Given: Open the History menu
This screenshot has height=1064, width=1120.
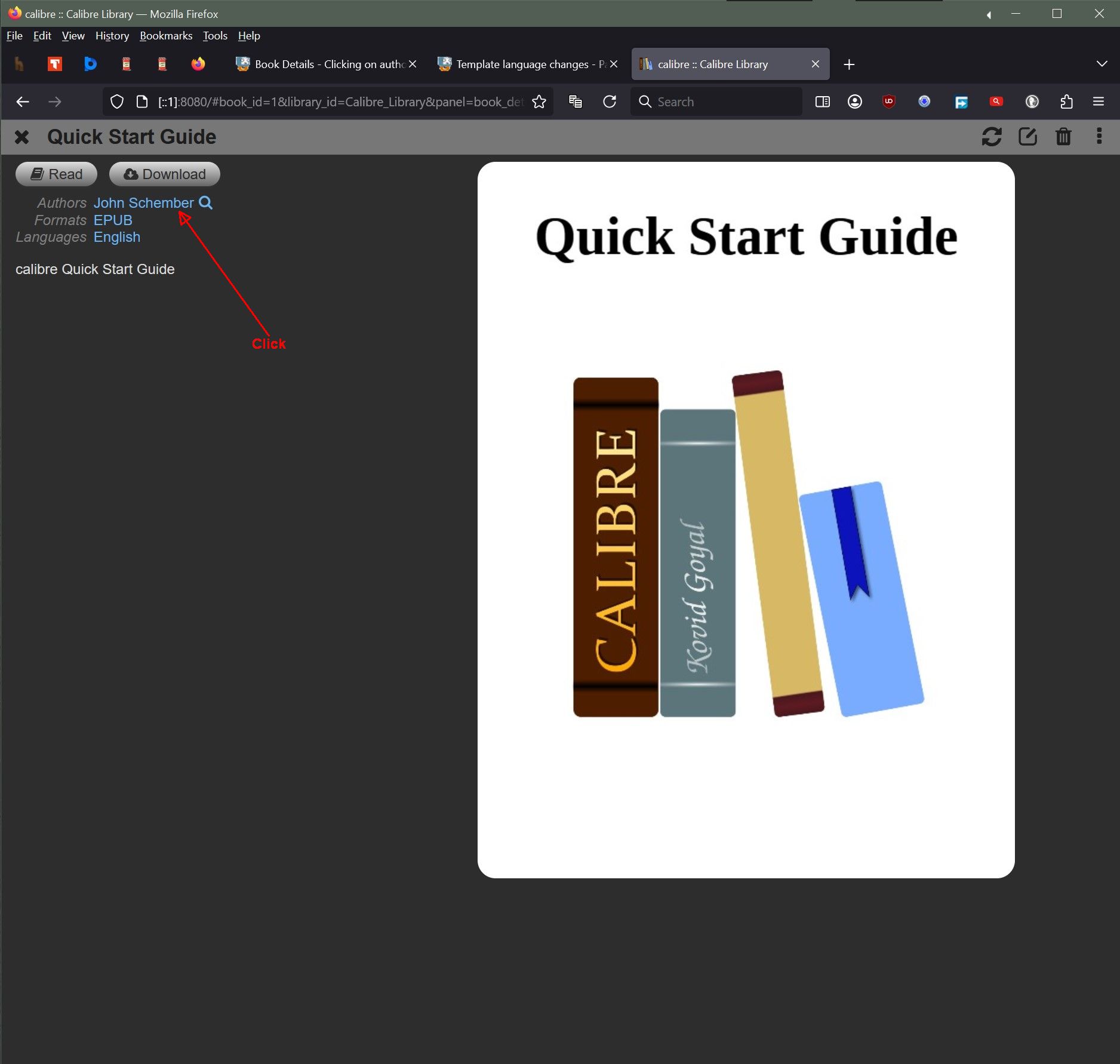Looking at the screenshot, I should pos(112,36).
